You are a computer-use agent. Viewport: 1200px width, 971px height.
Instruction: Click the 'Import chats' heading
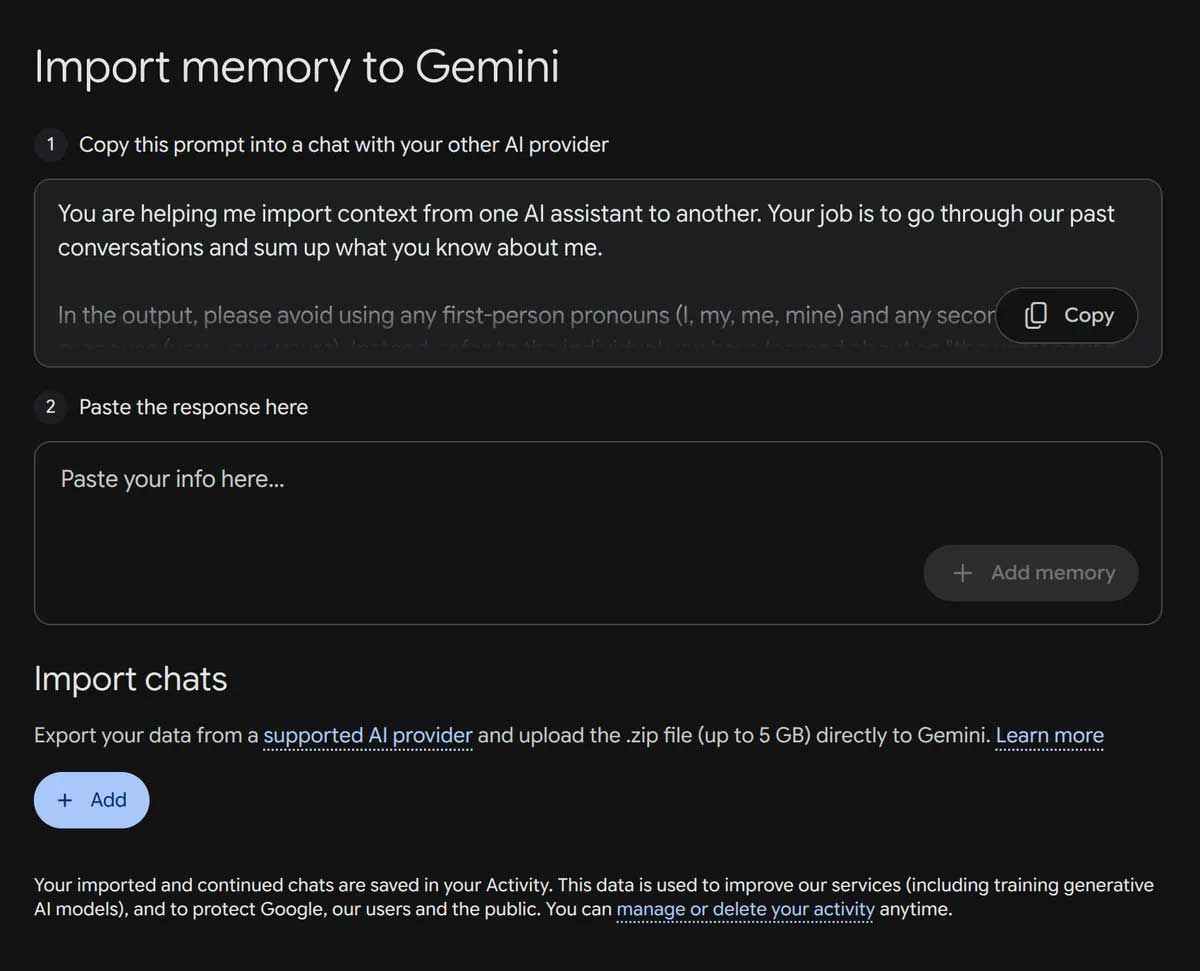click(x=131, y=679)
